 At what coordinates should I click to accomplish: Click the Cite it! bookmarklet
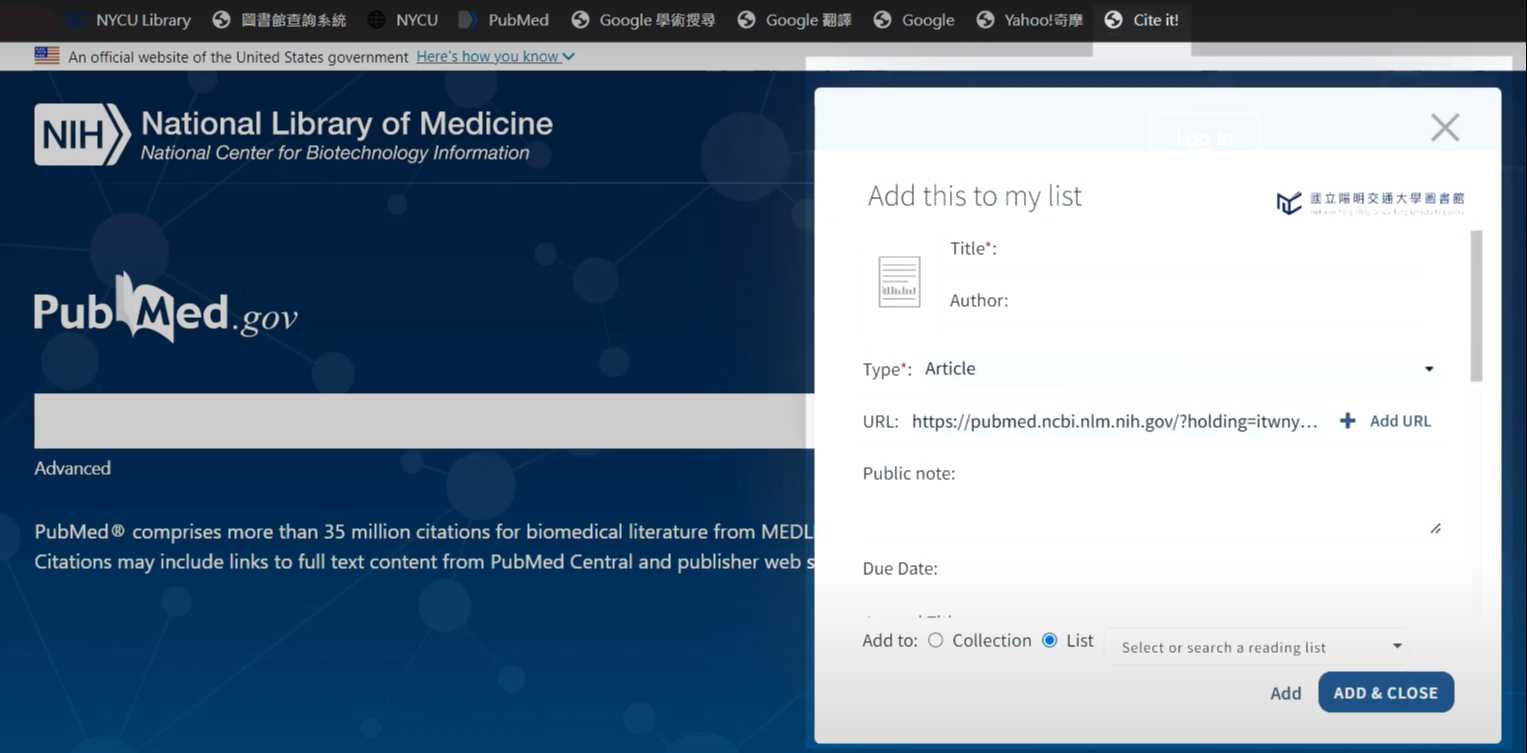1142,20
